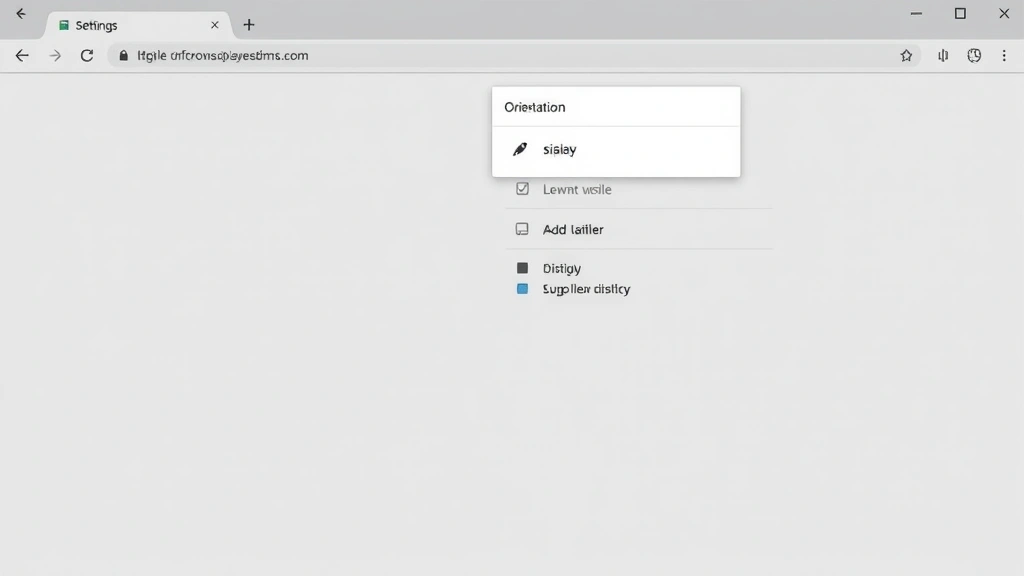Collapse the Add lailer section

pos(572,229)
